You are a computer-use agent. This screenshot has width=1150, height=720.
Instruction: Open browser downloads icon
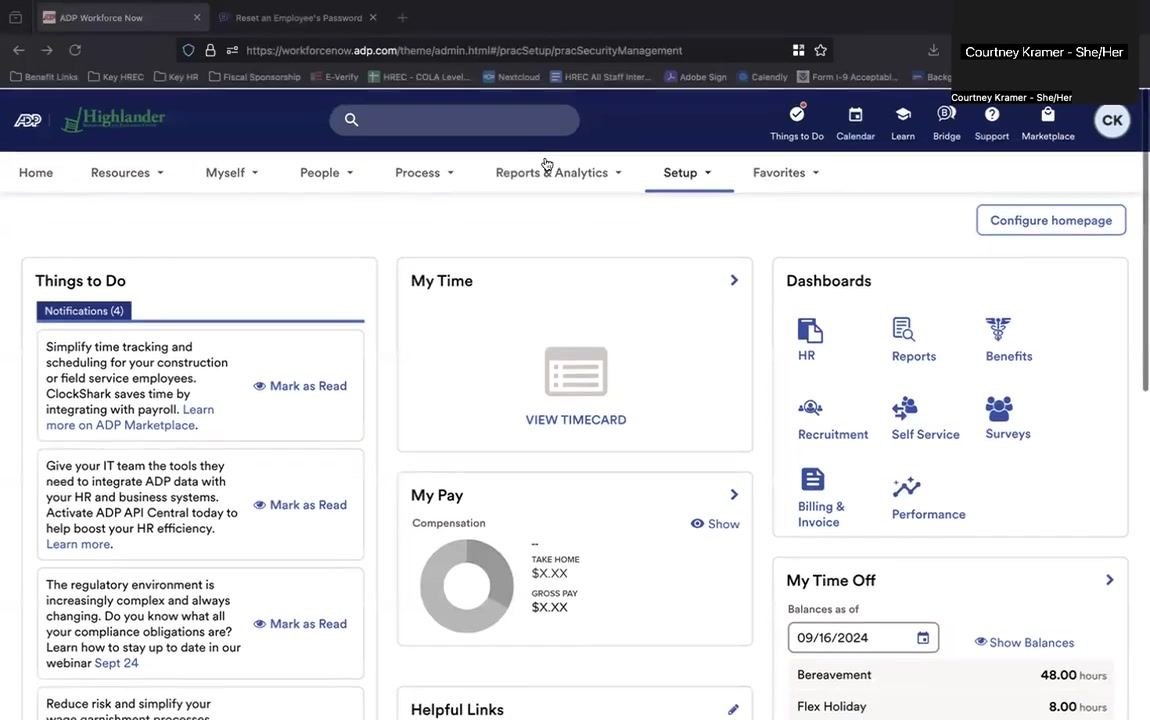click(933, 50)
